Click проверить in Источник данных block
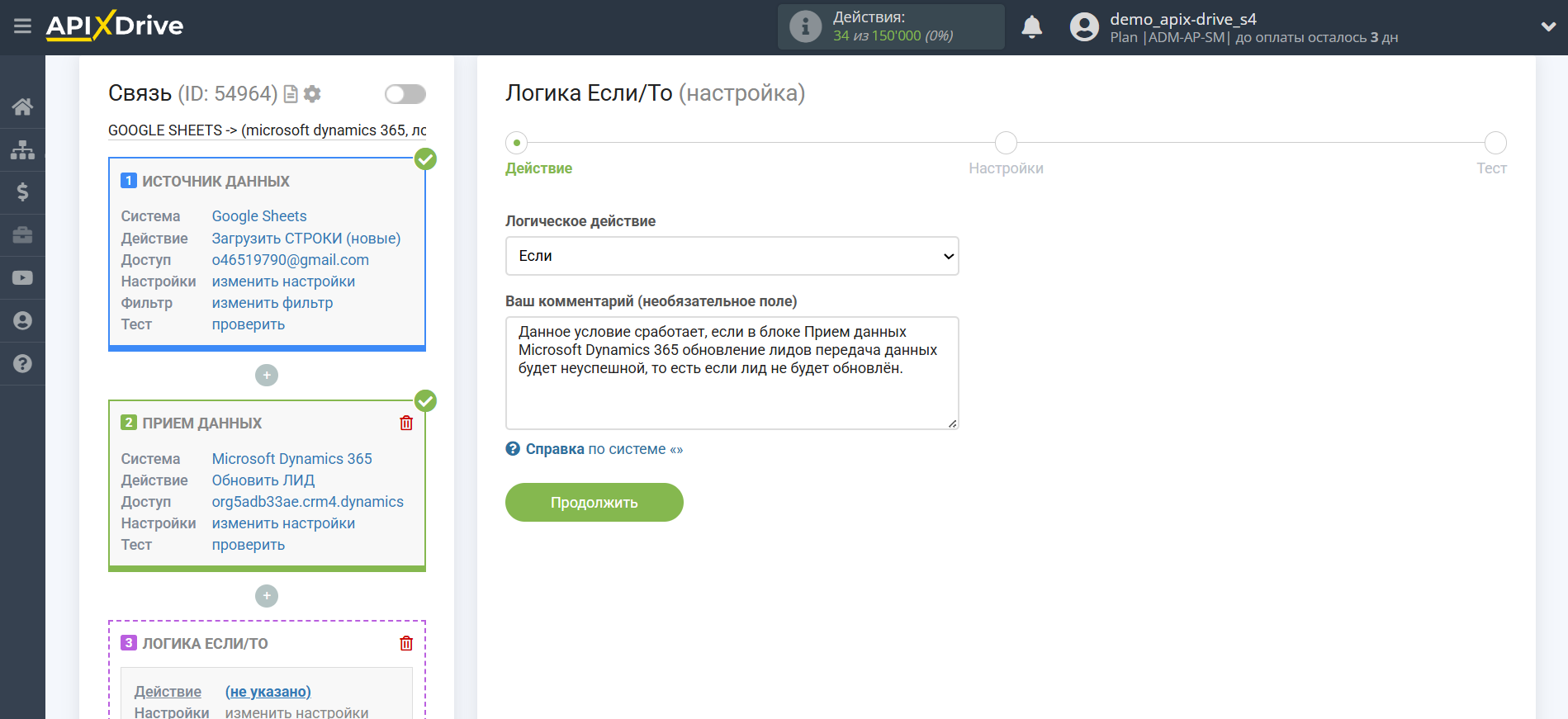Viewport: 1568px width, 719px height. coord(249,324)
